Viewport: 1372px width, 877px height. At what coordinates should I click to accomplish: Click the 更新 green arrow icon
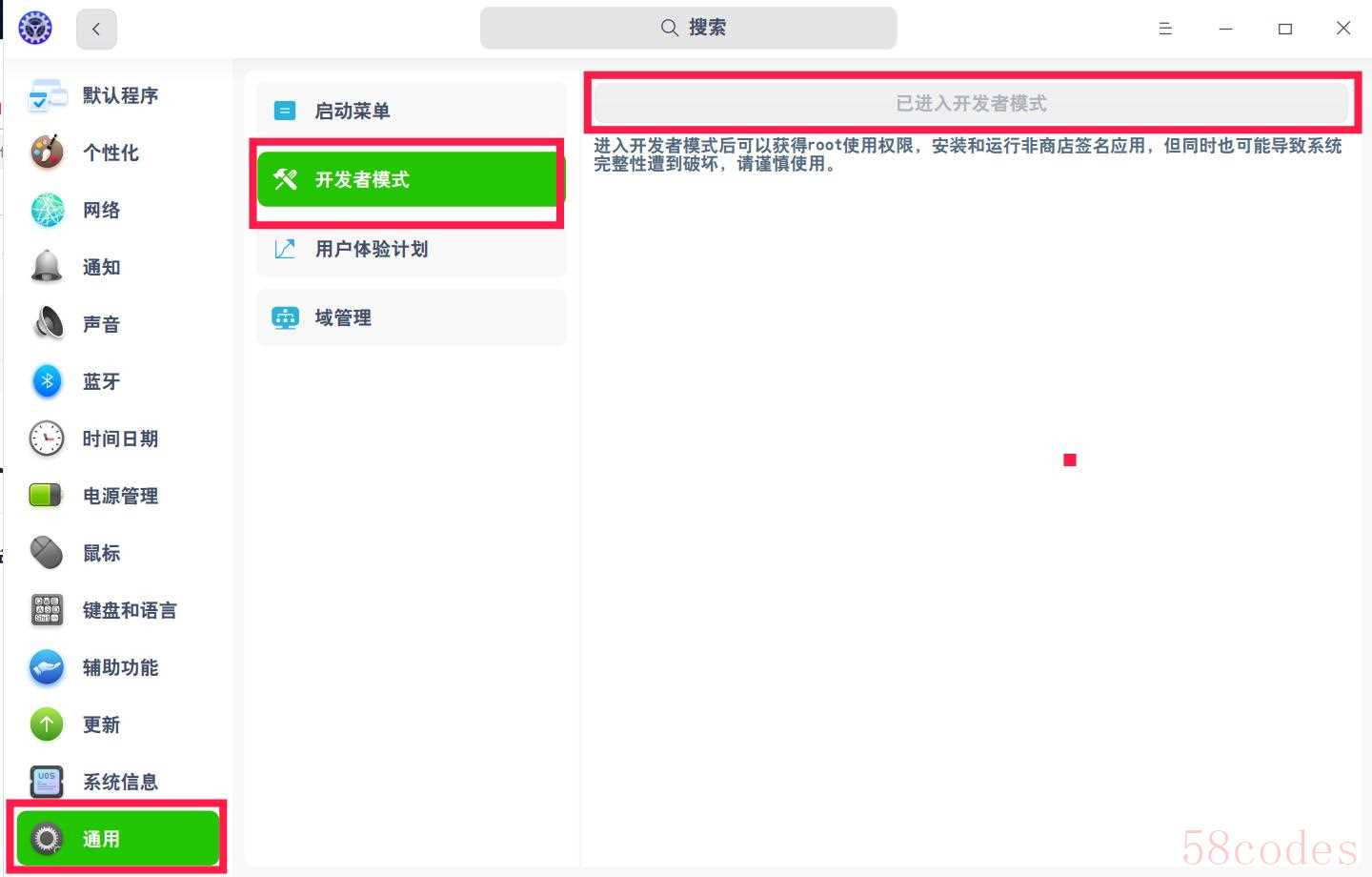(47, 724)
